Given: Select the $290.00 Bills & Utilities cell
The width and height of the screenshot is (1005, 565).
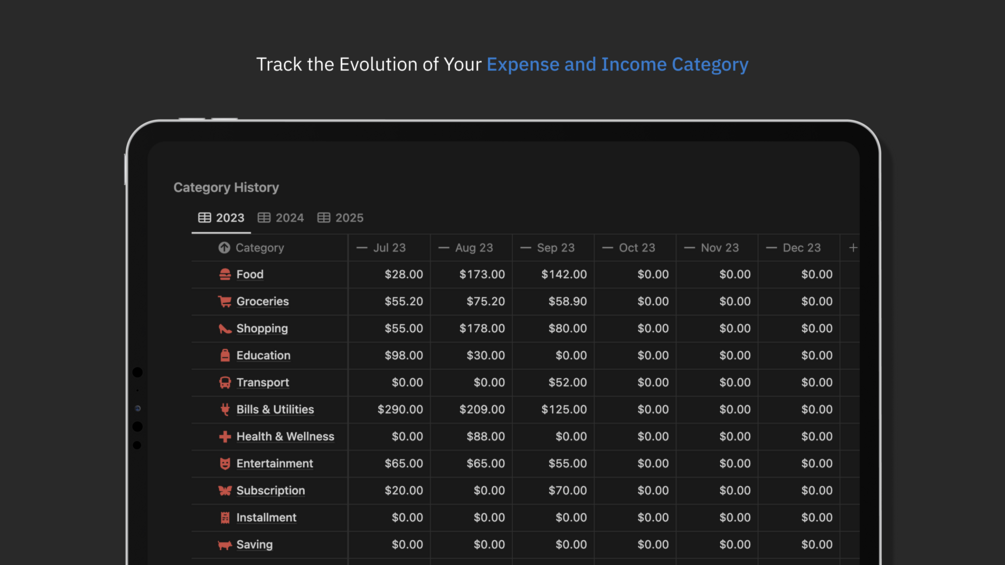Looking at the screenshot, I should (389, 409).
